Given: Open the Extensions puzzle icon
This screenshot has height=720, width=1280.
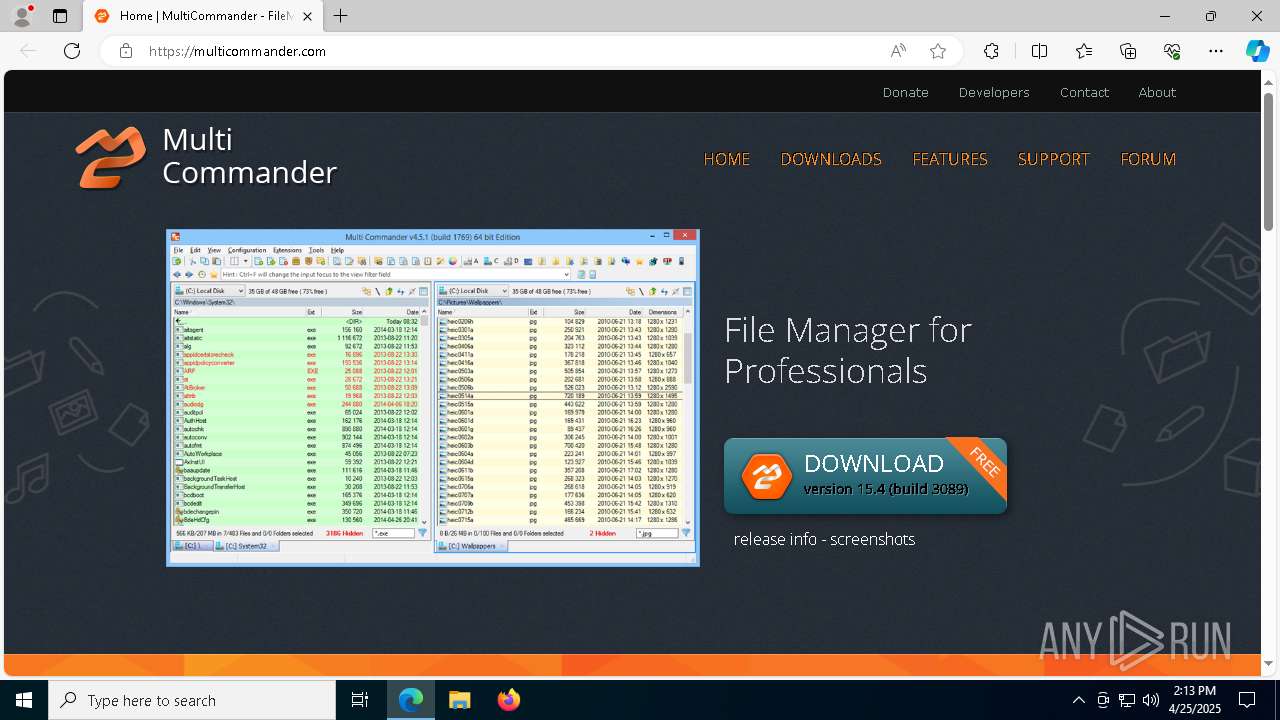Looking at the screenshot, I should [991, 51].
